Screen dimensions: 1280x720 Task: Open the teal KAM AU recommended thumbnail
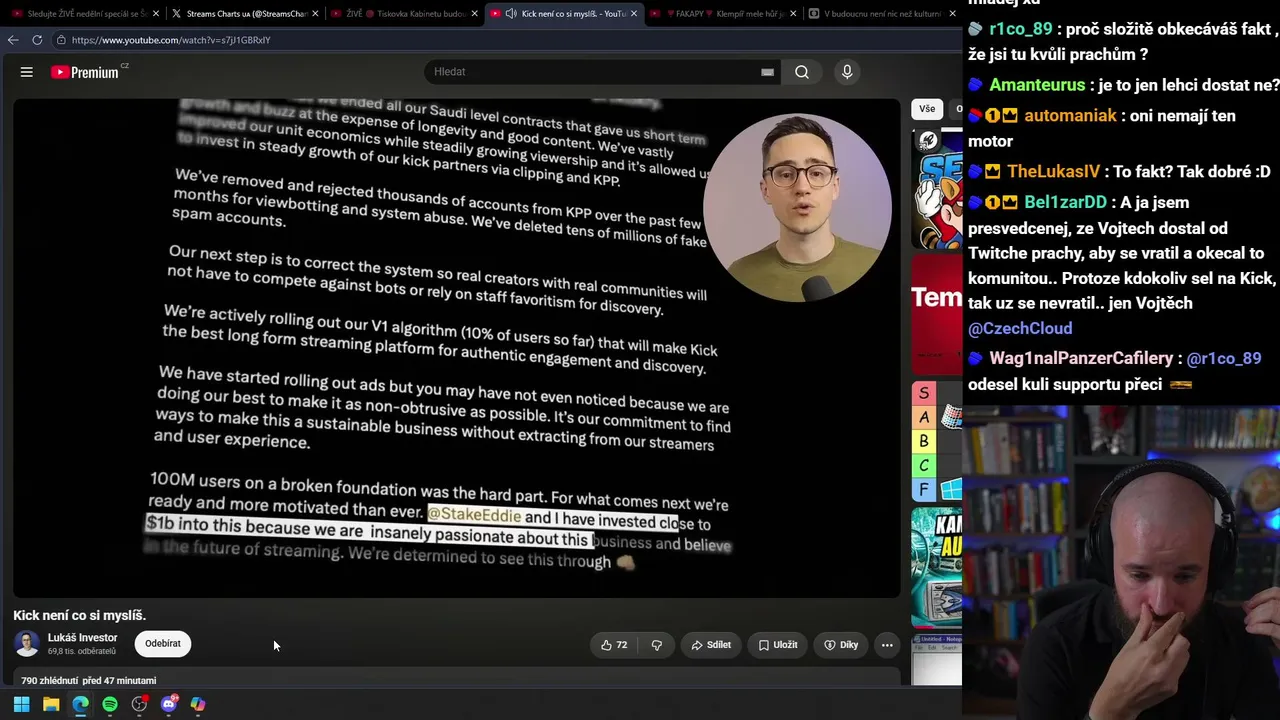click(x=937, y=566)
